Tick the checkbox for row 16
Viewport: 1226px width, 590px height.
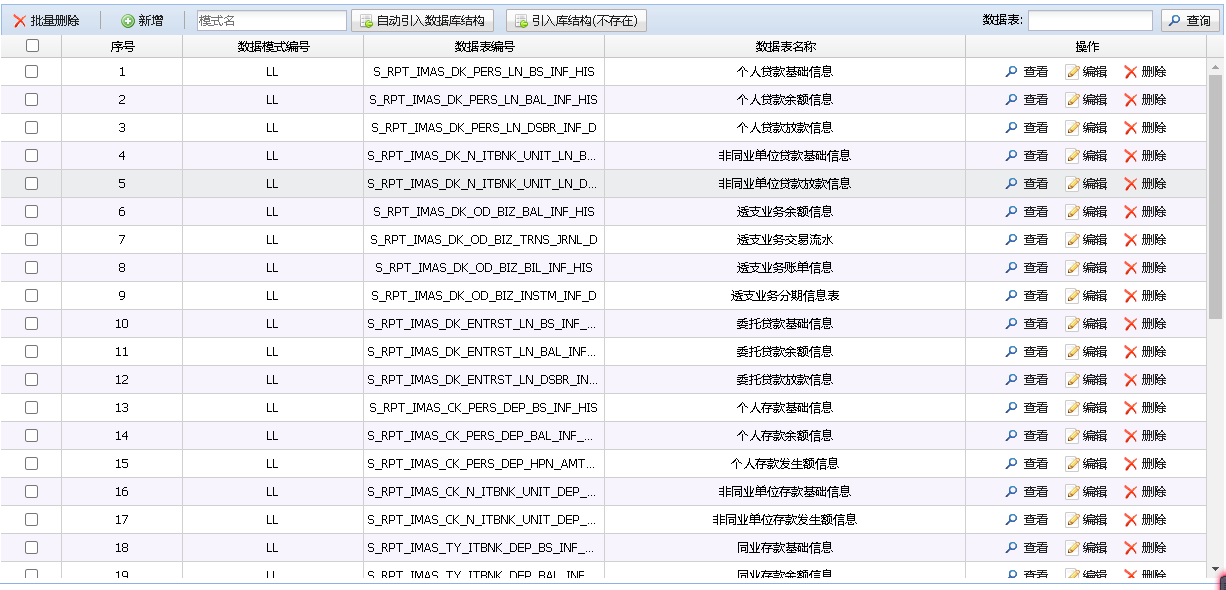[32, 492]
